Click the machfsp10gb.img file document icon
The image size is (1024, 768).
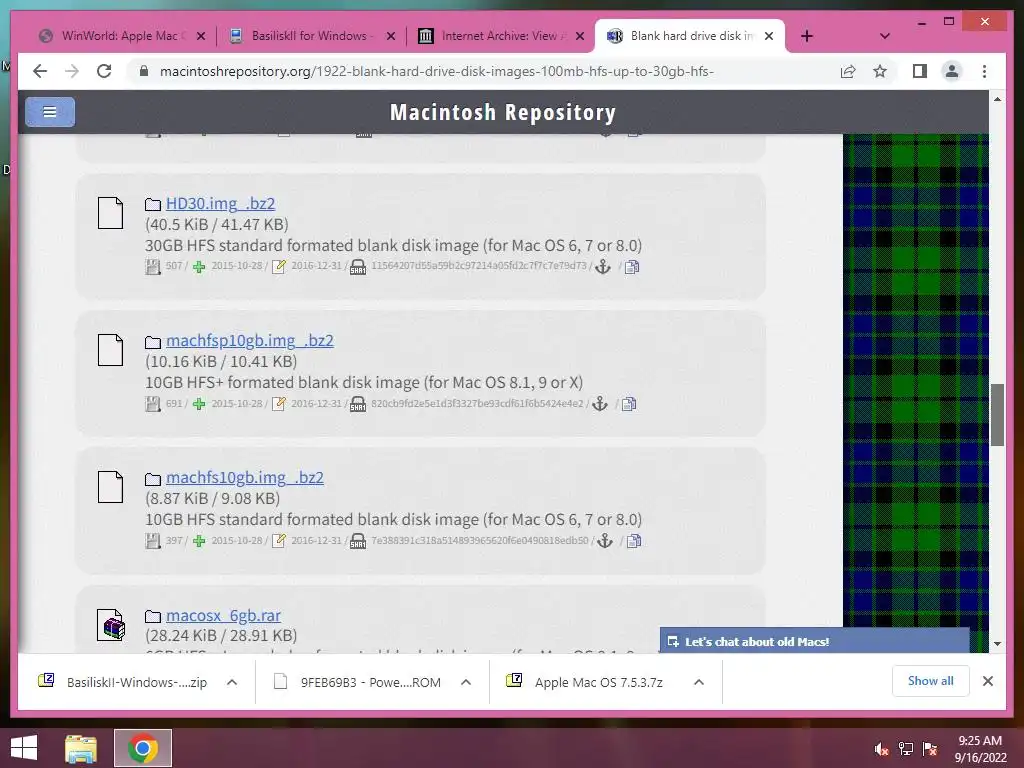pyautogui.click(x=110, y=350)
